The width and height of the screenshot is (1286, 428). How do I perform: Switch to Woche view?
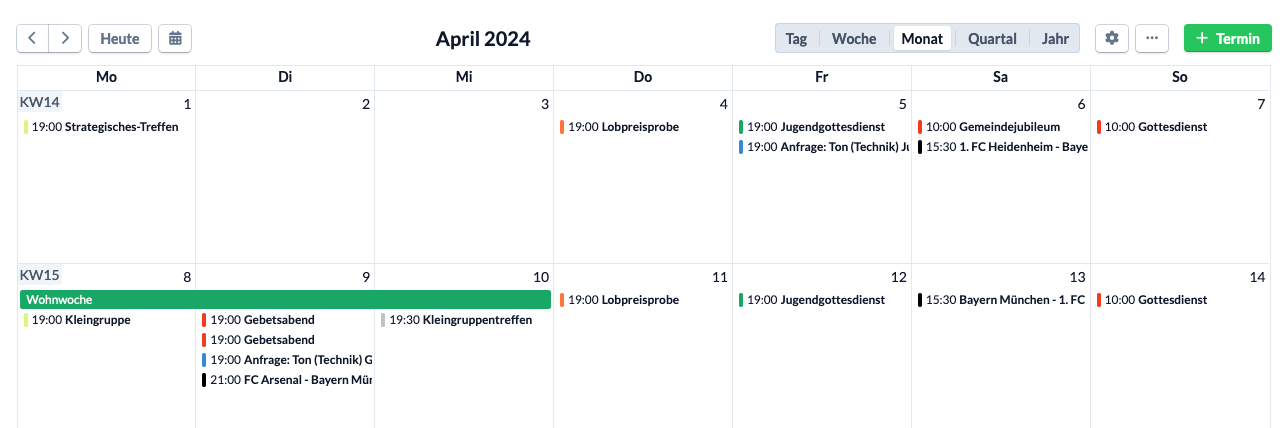(x=854, y=39)
